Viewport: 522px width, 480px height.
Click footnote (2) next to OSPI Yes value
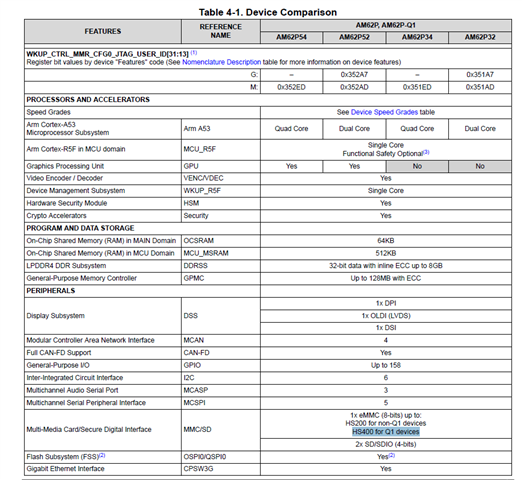point(392,455)
